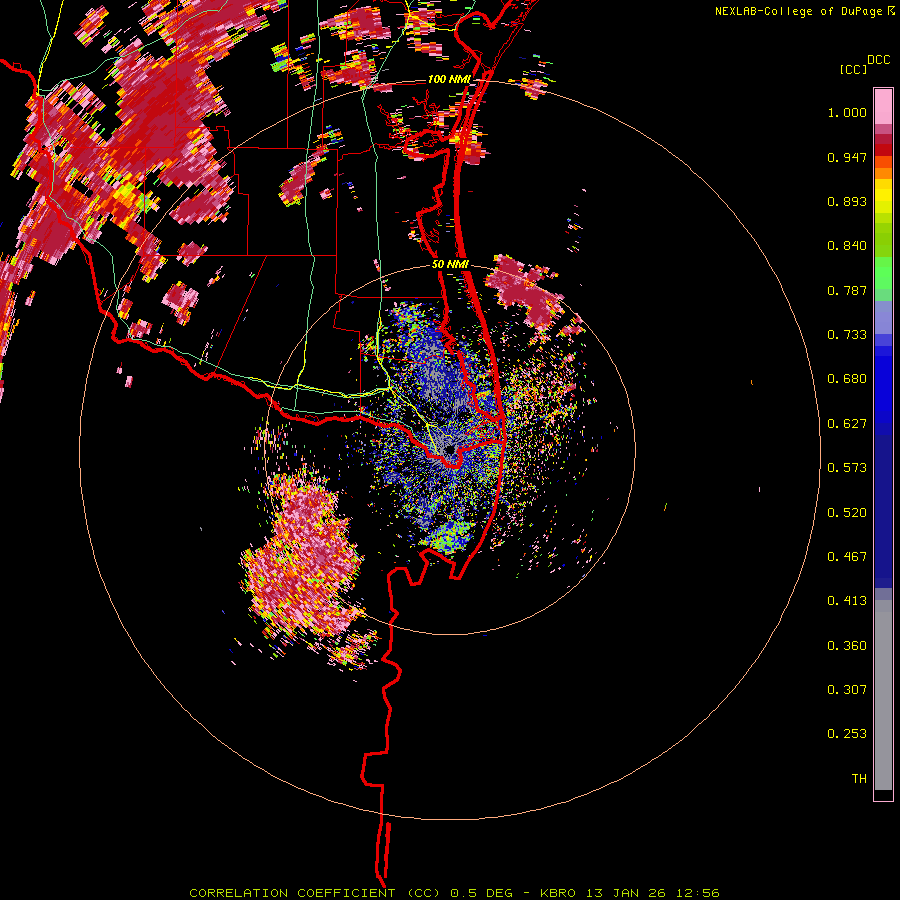Select the 0.360 legend value
This screenshot has height=900, width=900.
point(847,646)
